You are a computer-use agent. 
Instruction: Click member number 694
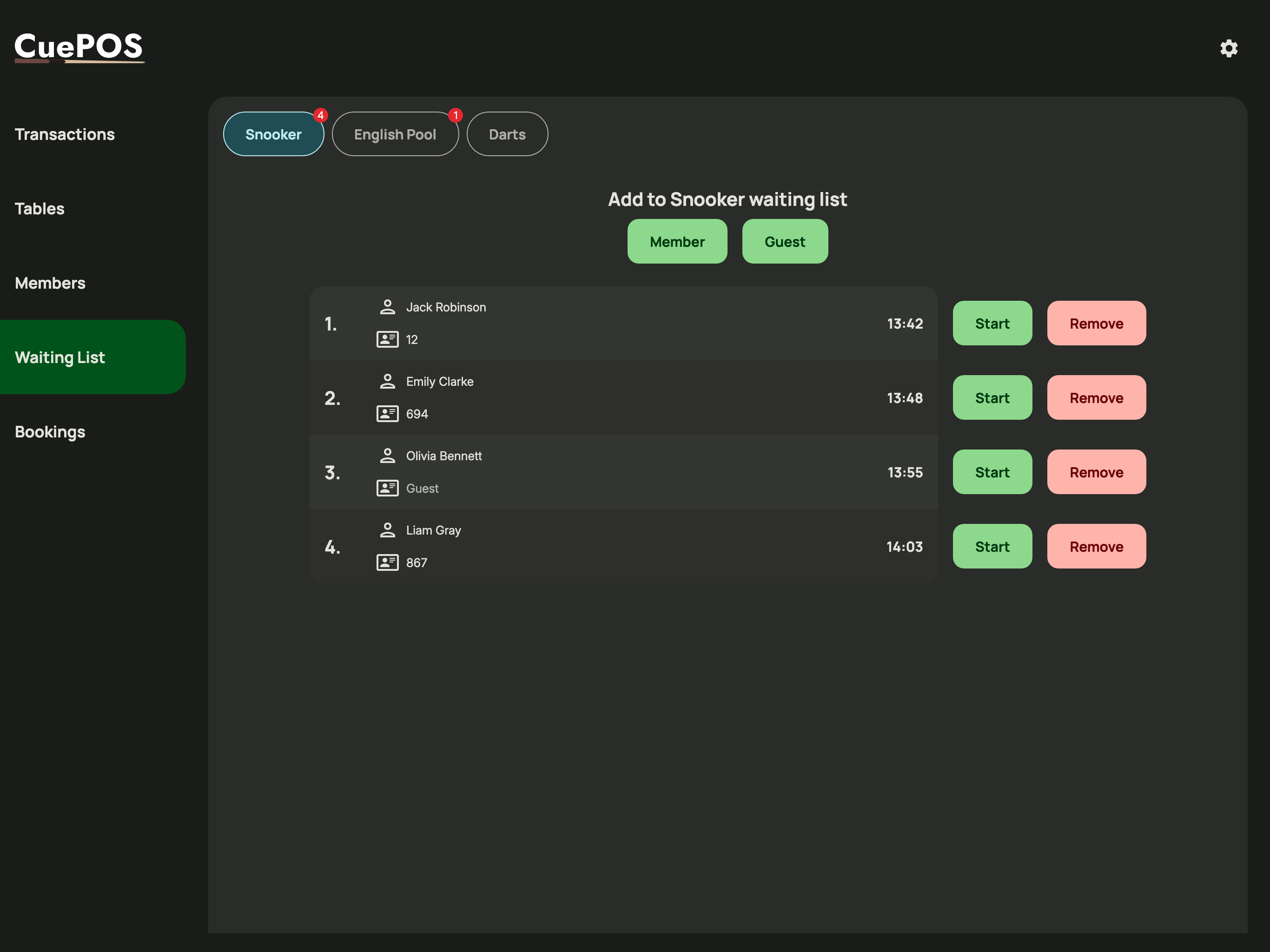(x=417, y=414)
